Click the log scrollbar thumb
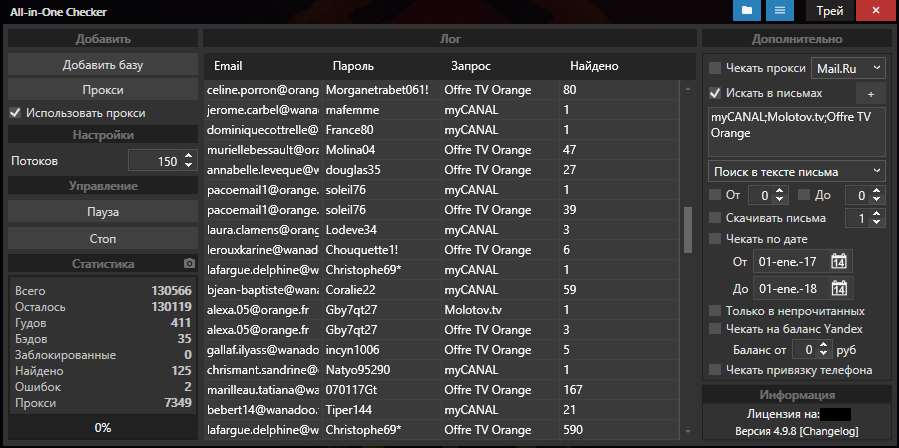The image size is (899, 448). 688,230
